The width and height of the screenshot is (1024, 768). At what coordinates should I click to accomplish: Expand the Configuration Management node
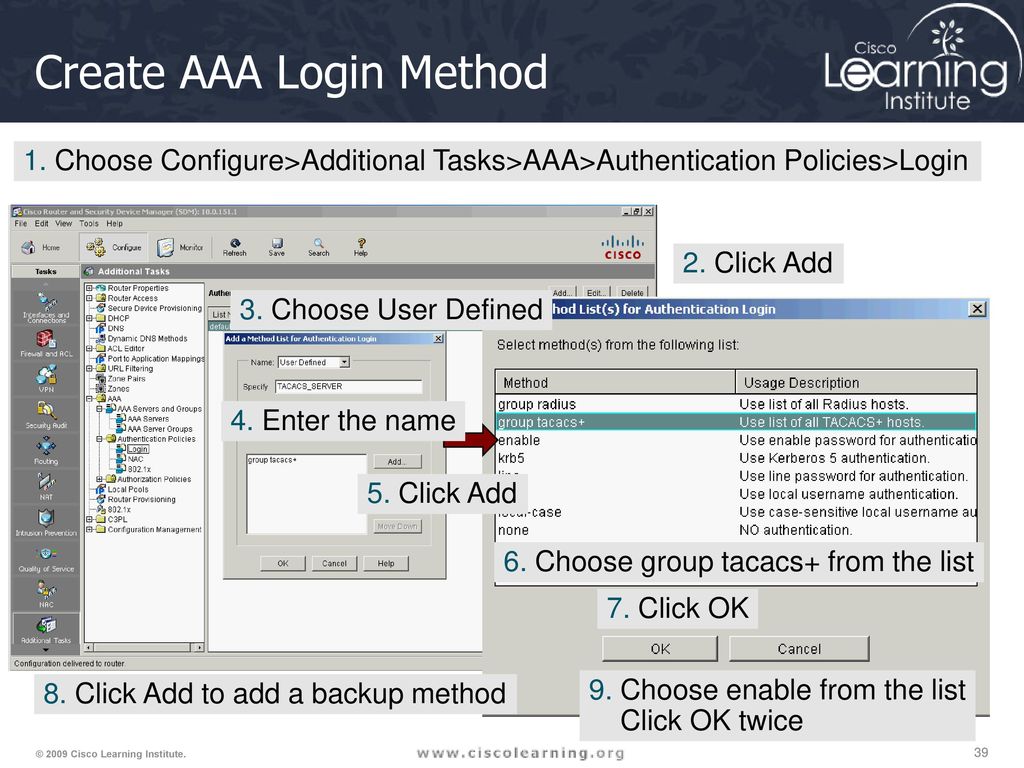[89, 529]
